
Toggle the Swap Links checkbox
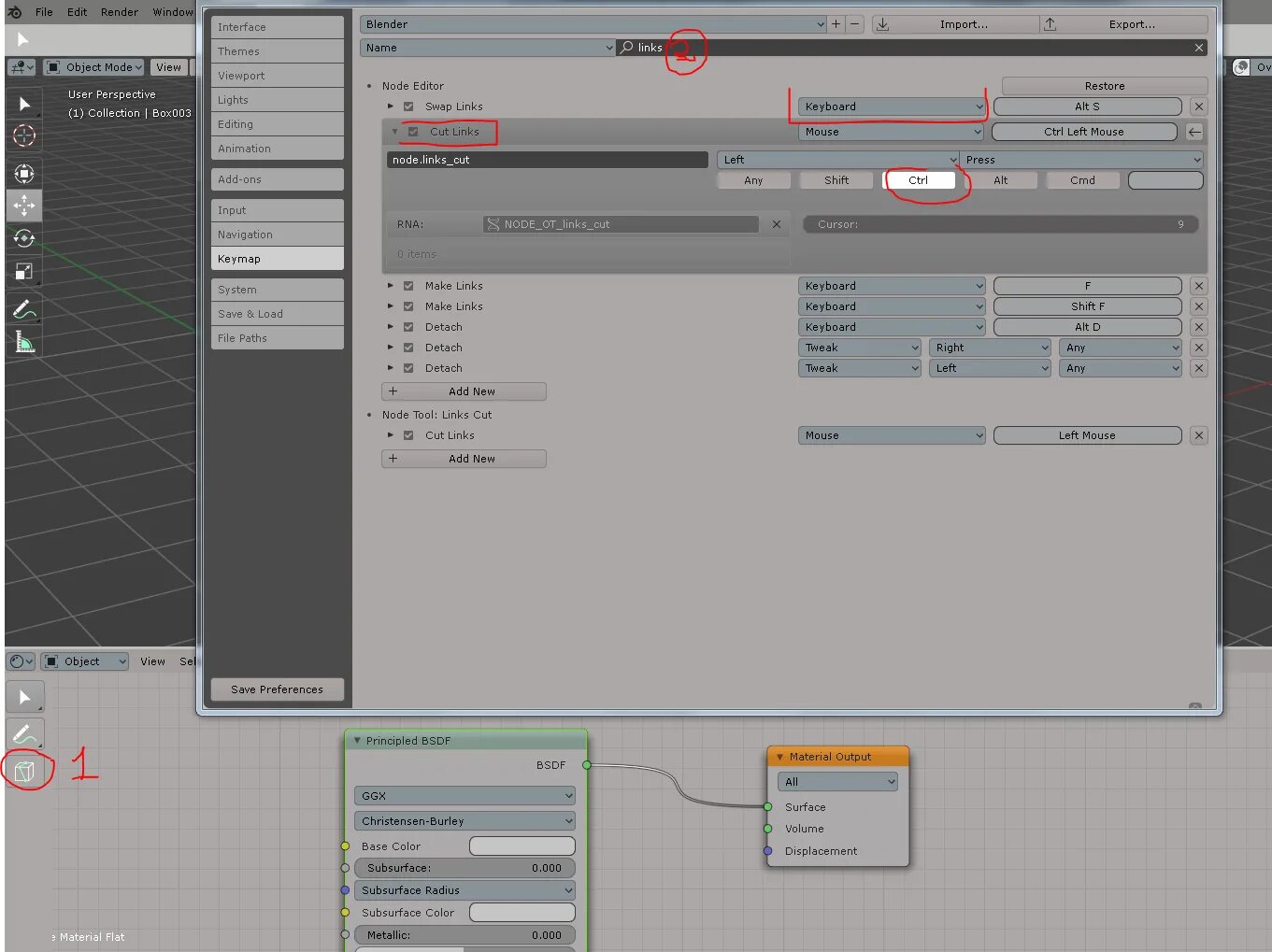point(408,107)
